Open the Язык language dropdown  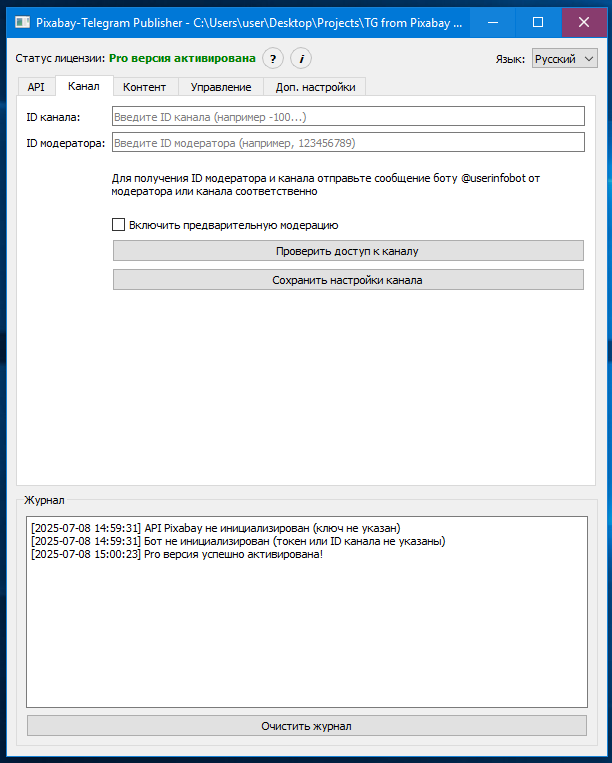(564, 59)
